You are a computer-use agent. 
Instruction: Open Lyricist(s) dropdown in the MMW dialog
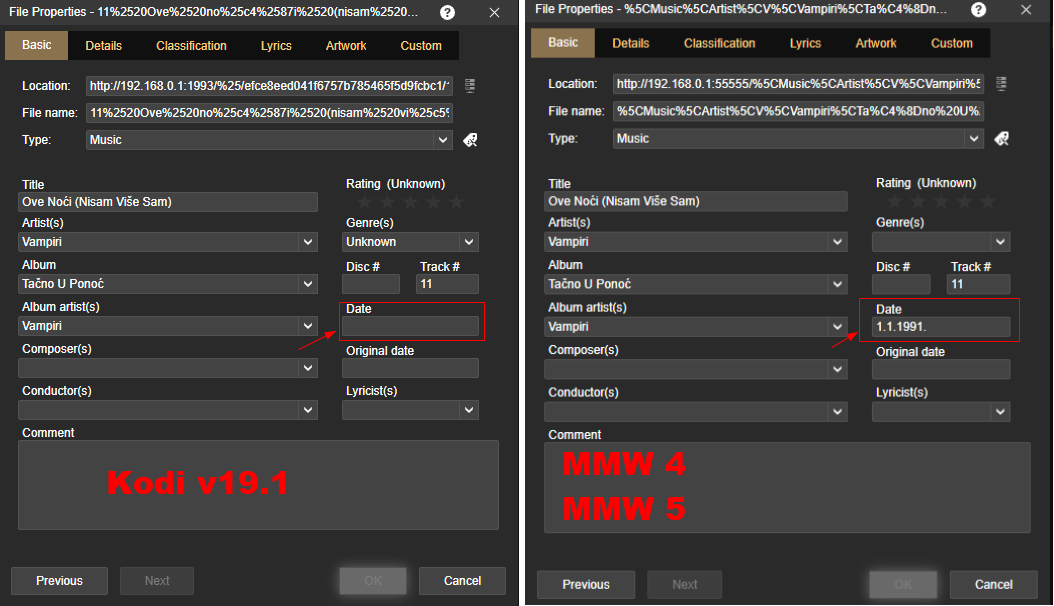999,412
